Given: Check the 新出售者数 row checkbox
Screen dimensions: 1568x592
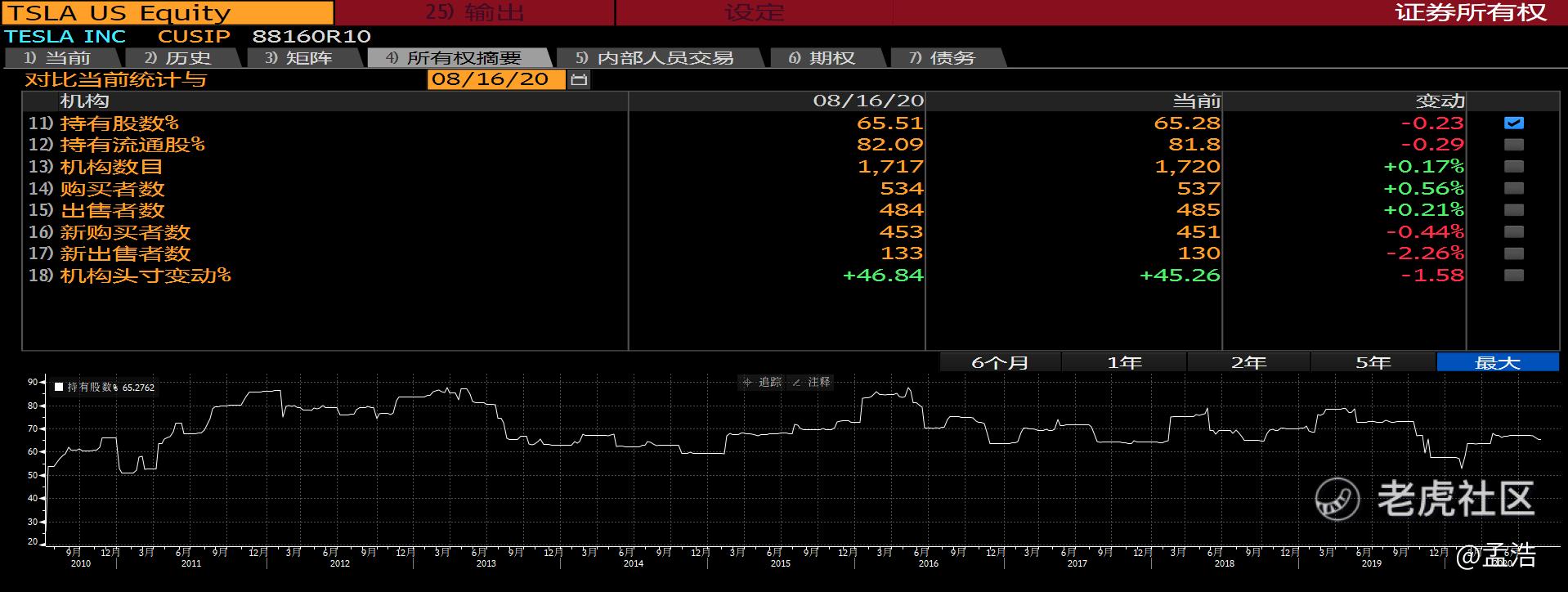Looking at the screenshot, I should tap(1514, 253).
